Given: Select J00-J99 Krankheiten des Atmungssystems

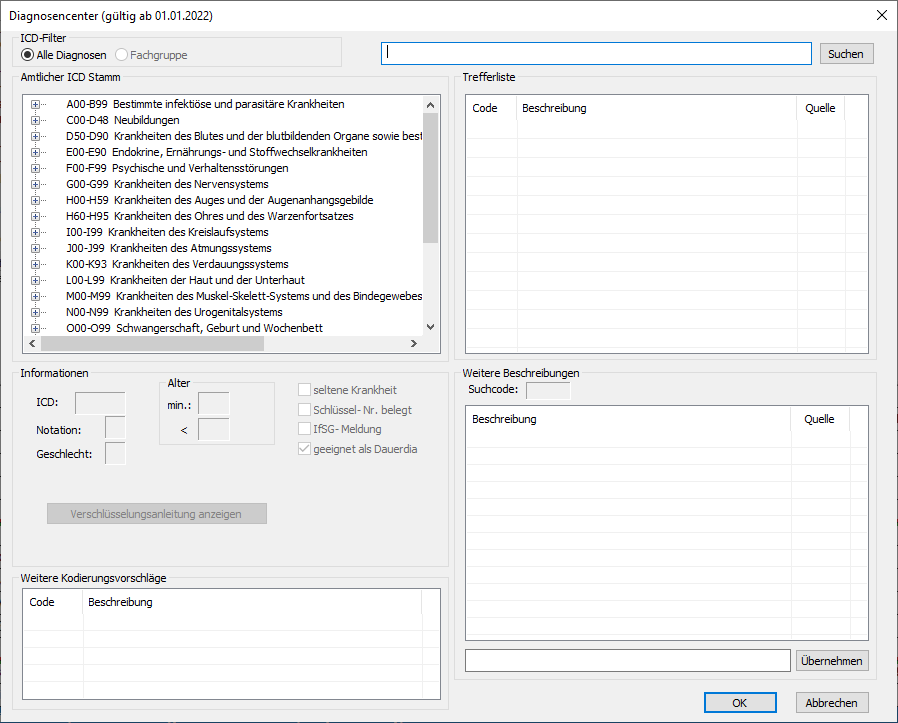Looking at the screenshot, I should 190,248.
